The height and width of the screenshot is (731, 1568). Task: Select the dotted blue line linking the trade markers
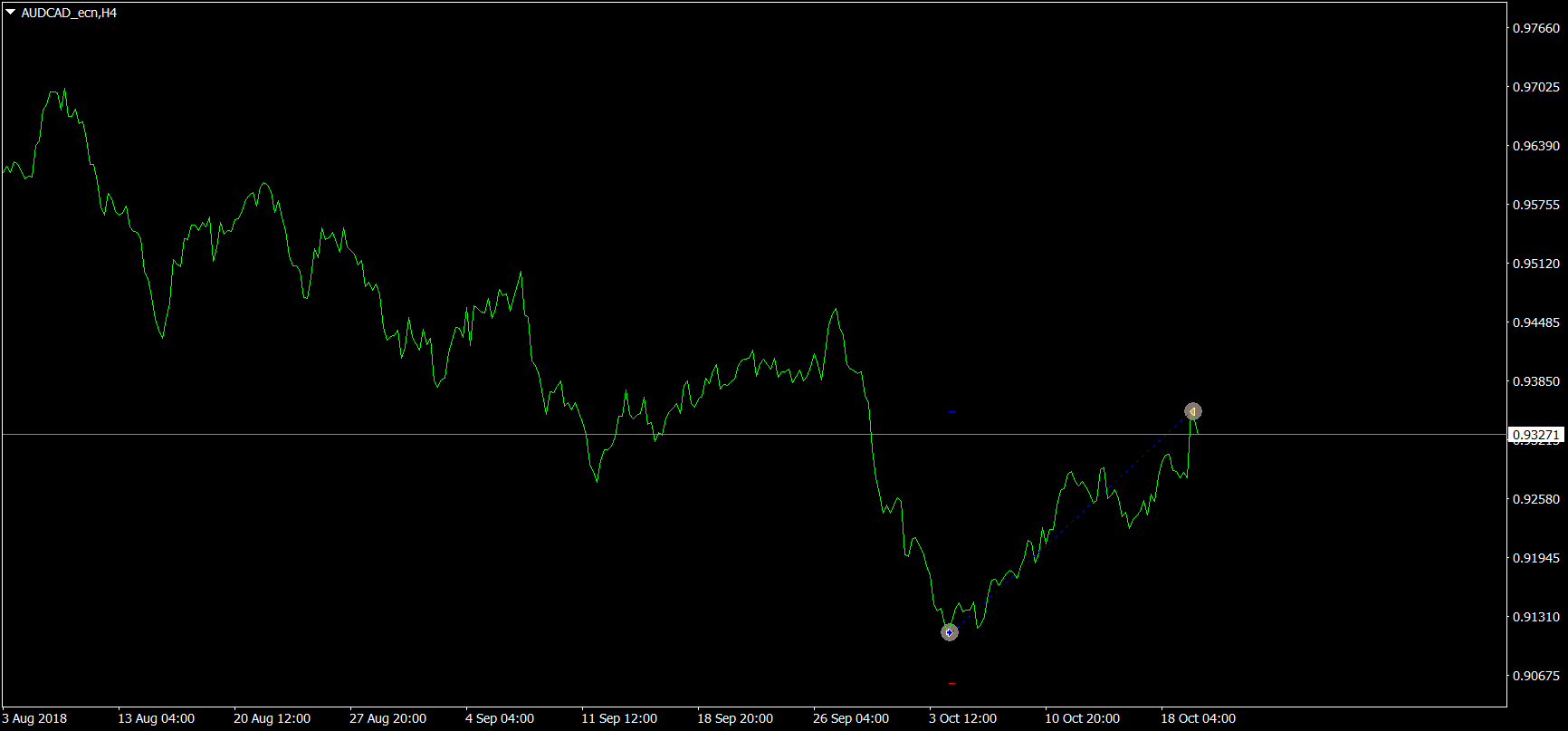[1071, 522]
